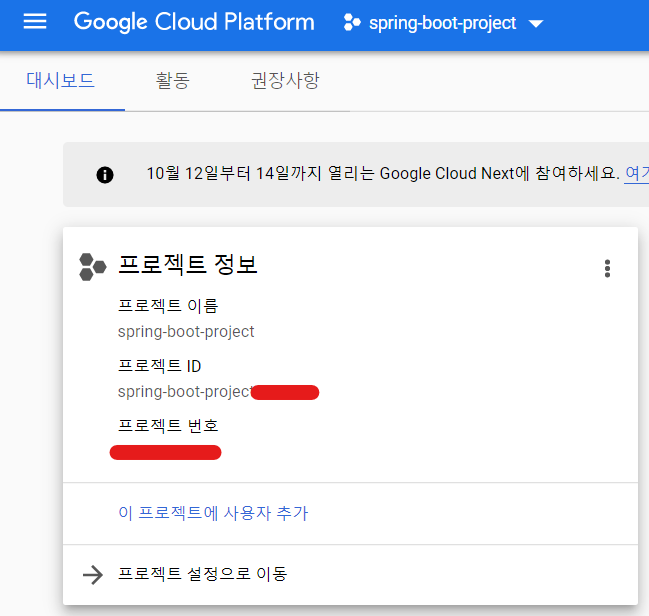Open the Google Cloud Next link in the banner
Image resolution: width=649 pixels, height=616 pixels.
tap(637, 173)
